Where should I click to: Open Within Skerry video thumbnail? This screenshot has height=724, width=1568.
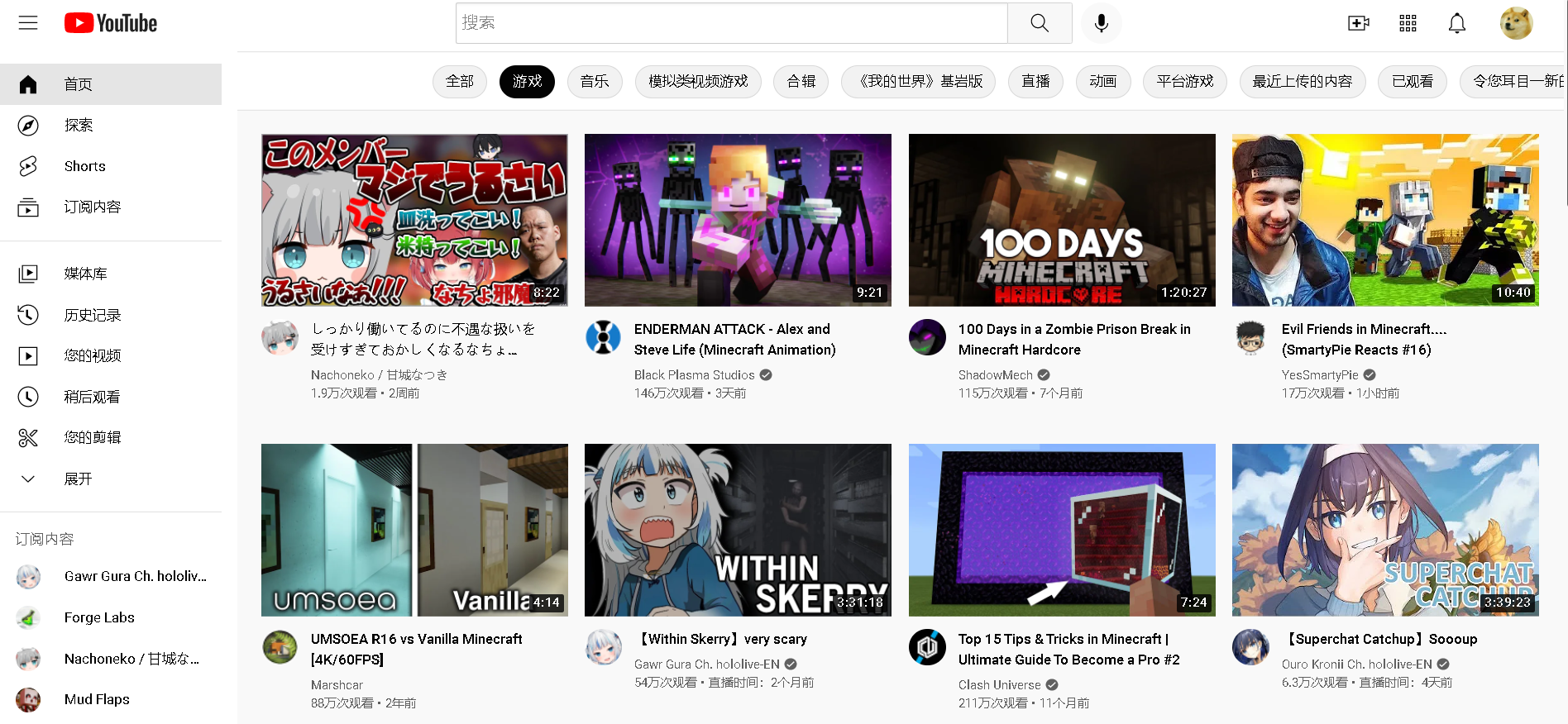[x=738, y=530]
